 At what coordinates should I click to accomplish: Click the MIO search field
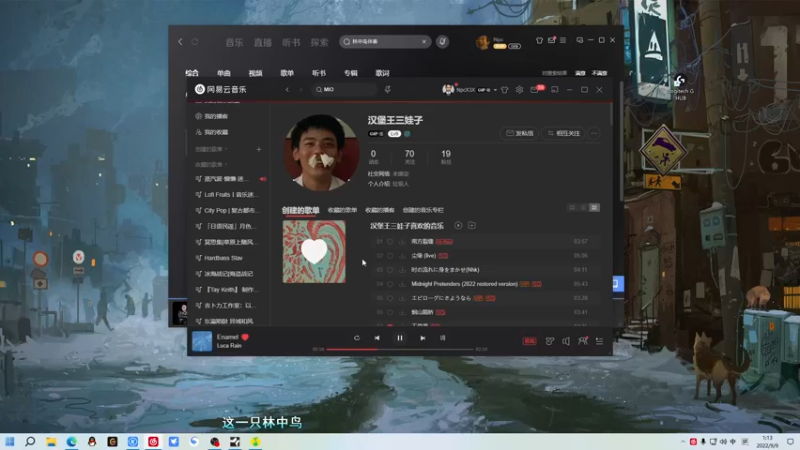point(344,89)
